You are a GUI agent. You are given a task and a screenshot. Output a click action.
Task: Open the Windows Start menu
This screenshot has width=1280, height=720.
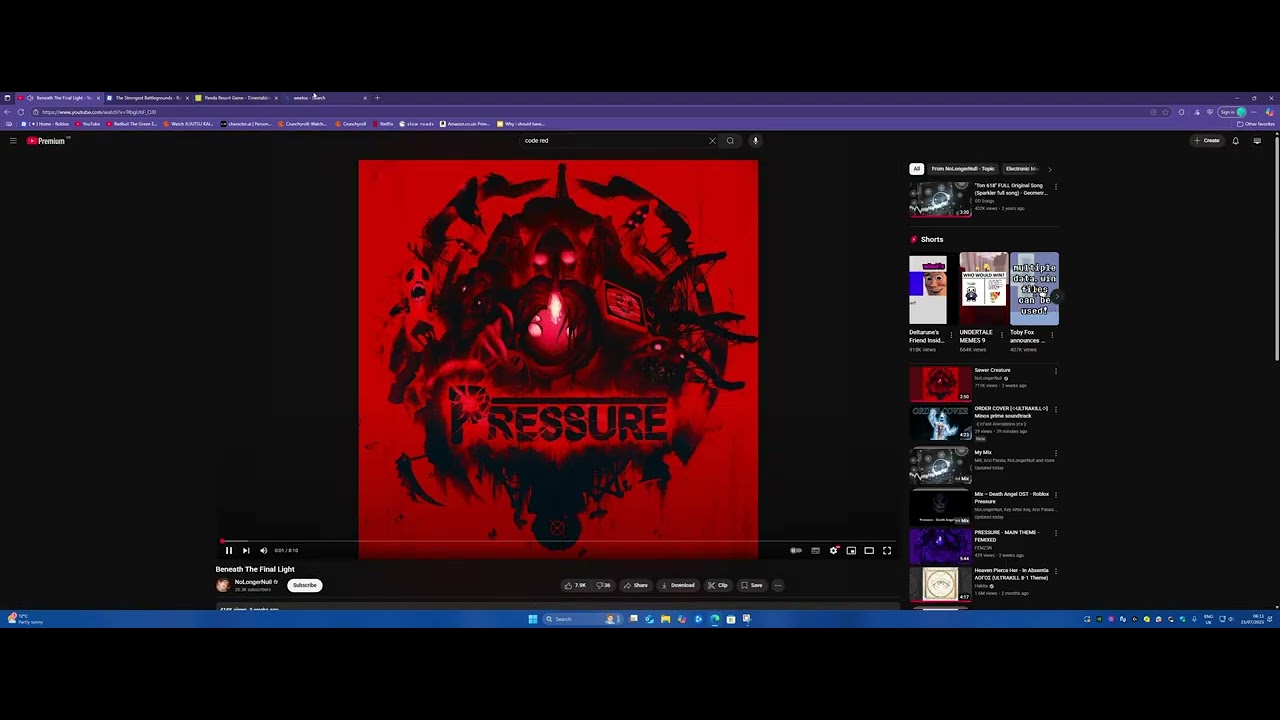click(533, 619)
